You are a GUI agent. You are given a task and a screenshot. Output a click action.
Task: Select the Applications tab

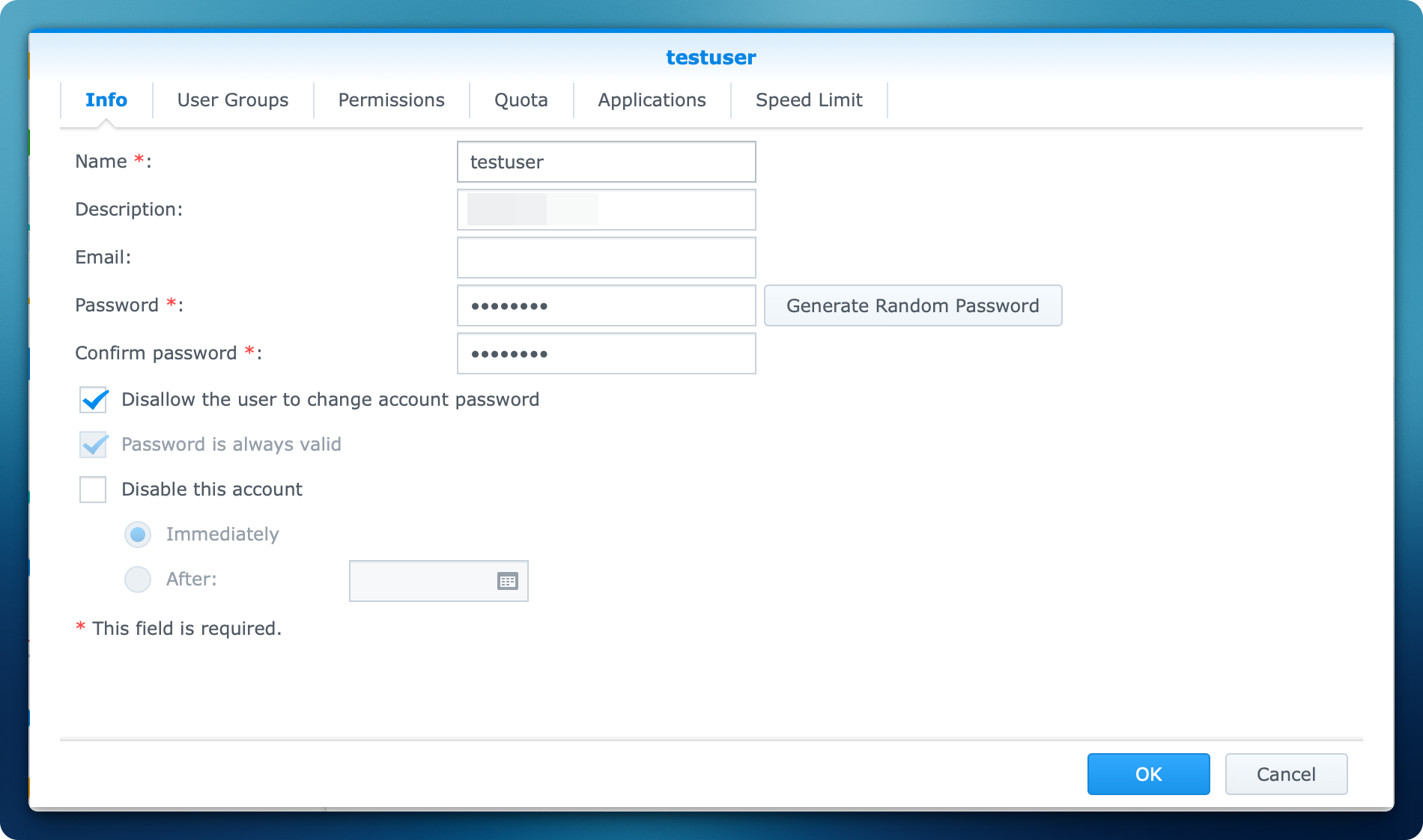652,100
